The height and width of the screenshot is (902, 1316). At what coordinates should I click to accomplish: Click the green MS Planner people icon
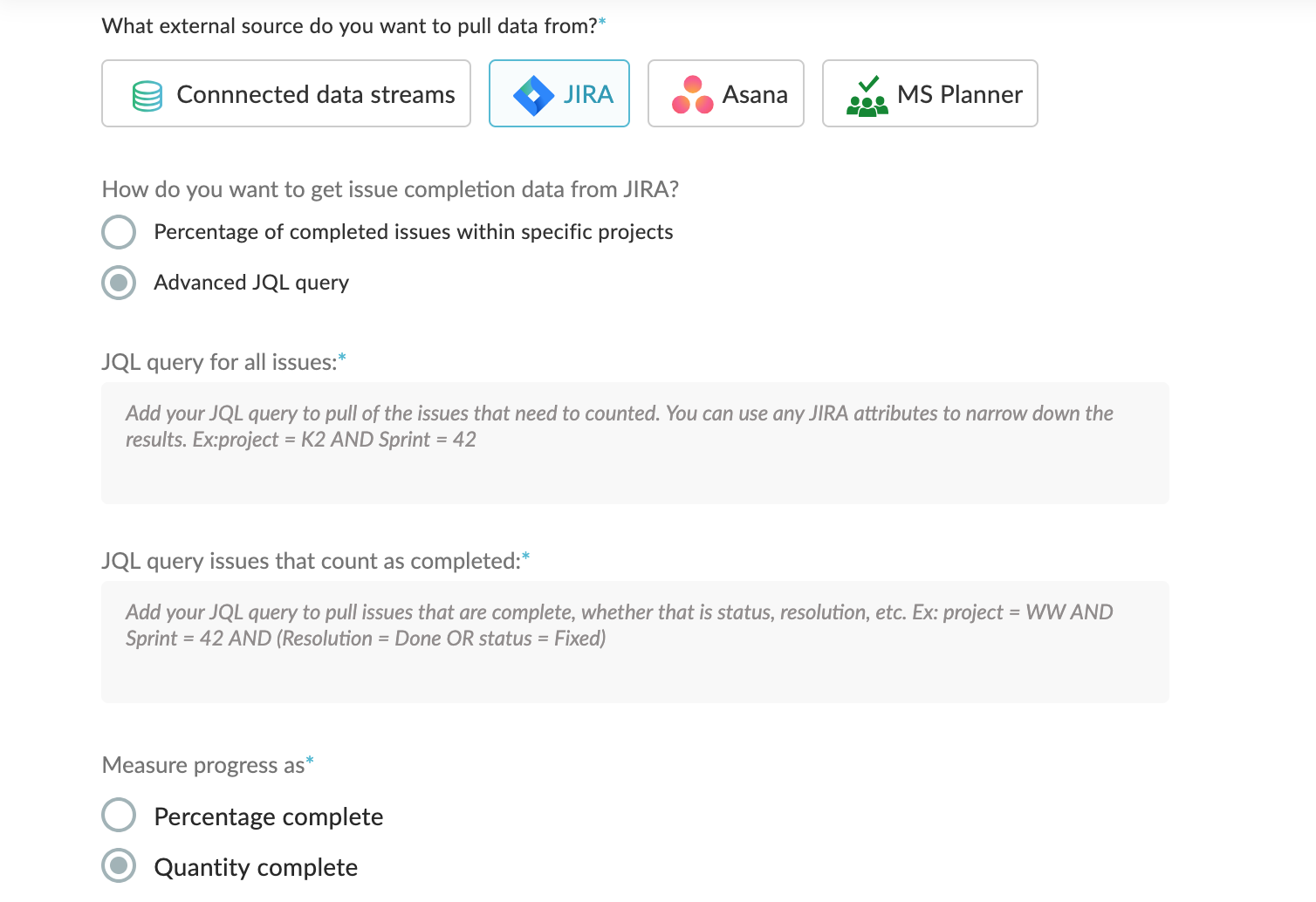click(867, 96)
